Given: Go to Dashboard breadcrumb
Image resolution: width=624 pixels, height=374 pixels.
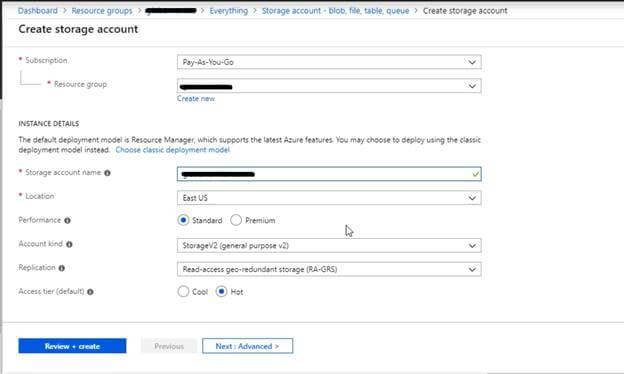Looking at the screenshot, I should click(38, 11).
